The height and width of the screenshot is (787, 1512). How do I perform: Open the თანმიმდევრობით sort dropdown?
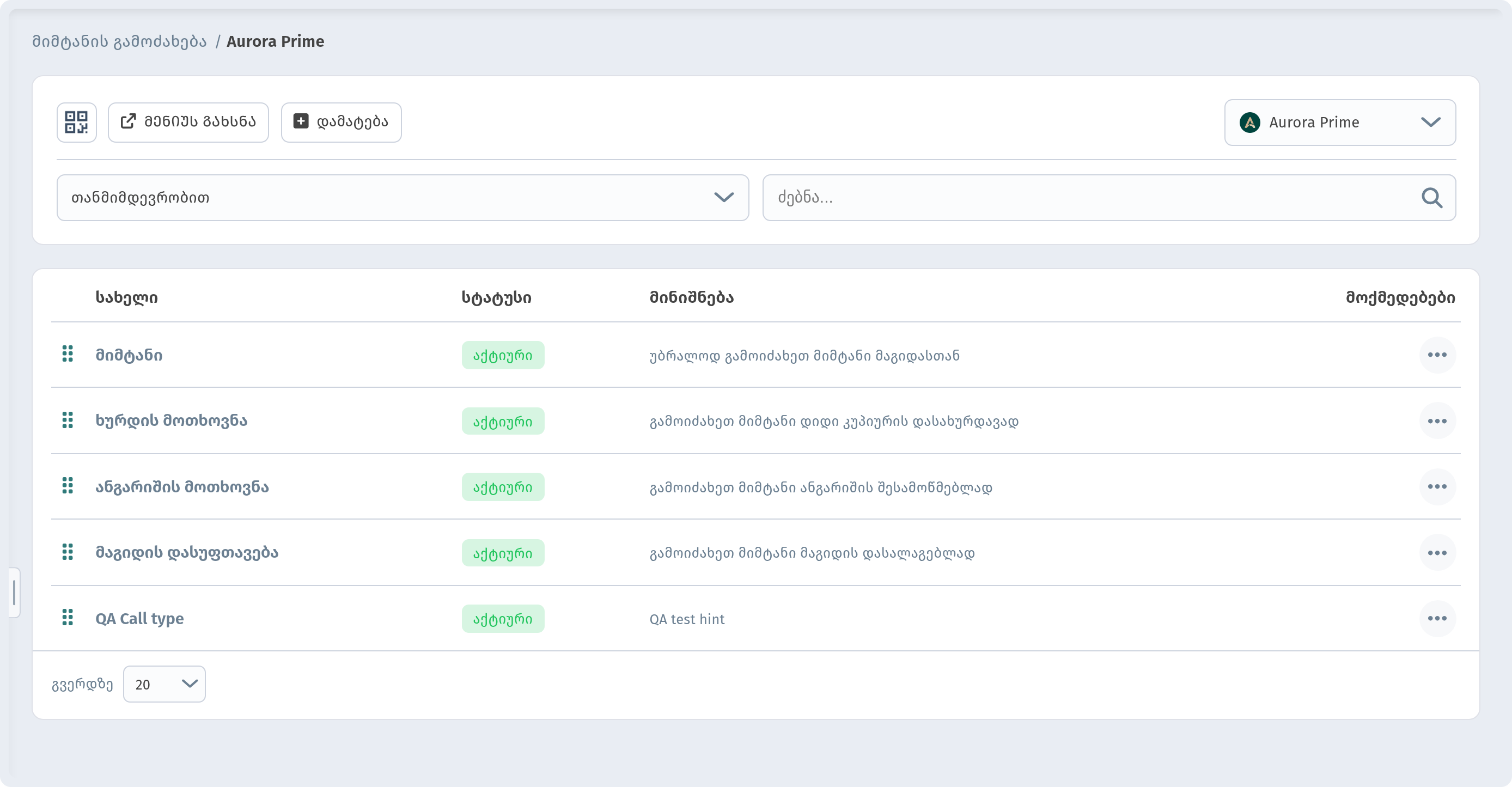click(x=403, y=198)
